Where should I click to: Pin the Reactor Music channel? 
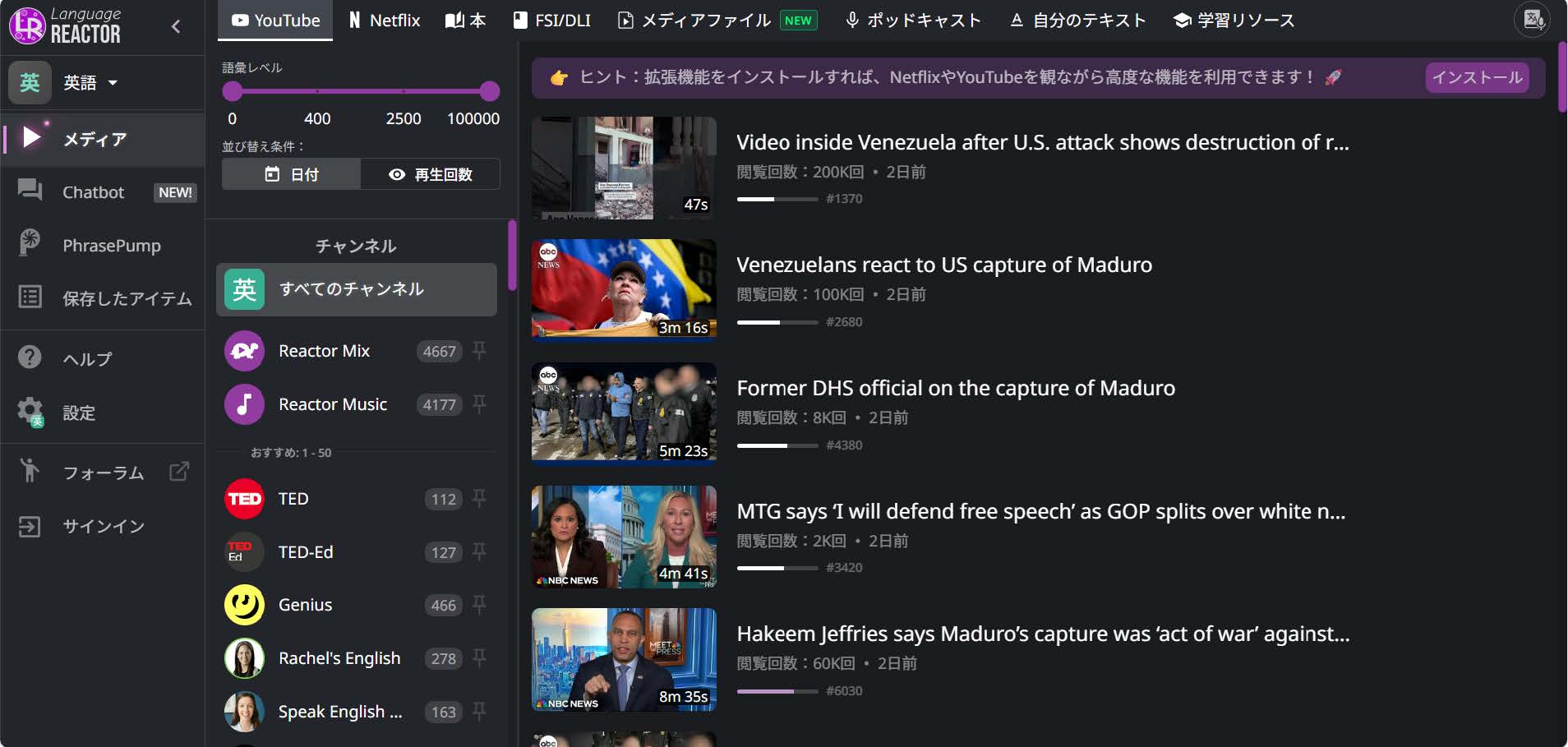click(x=480, y=403)
